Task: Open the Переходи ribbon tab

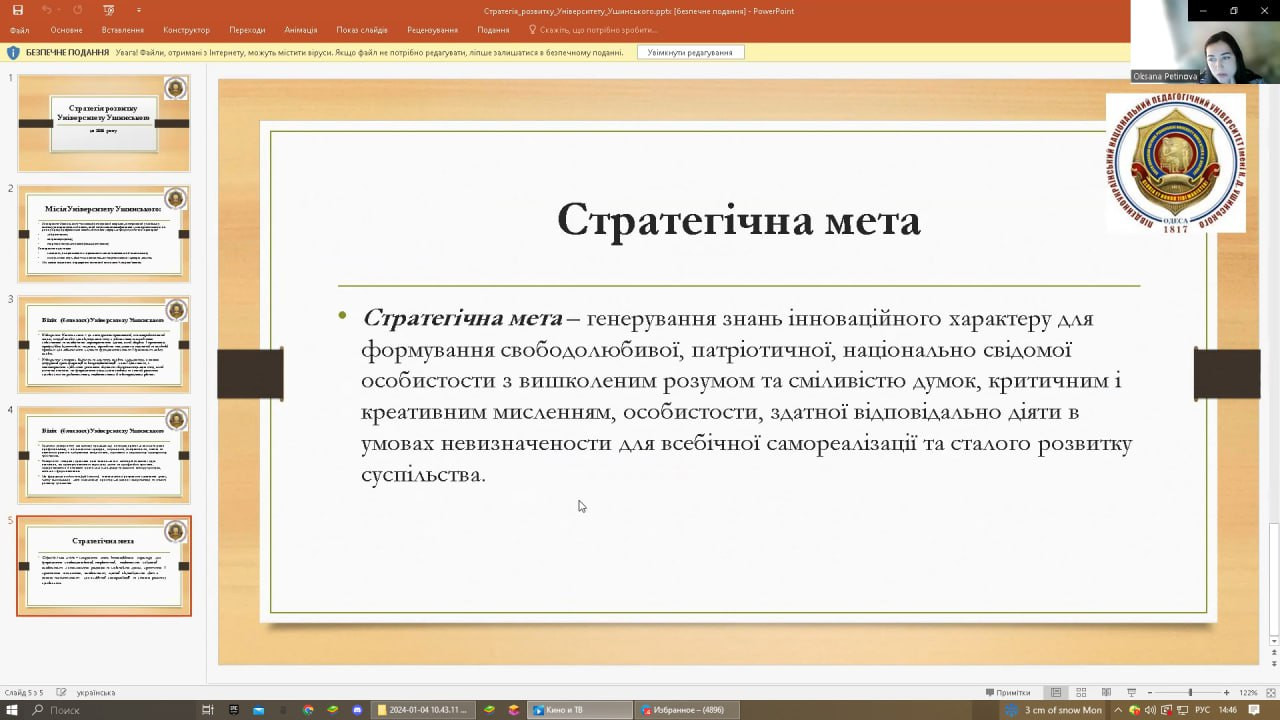Action: click(247, 30)
